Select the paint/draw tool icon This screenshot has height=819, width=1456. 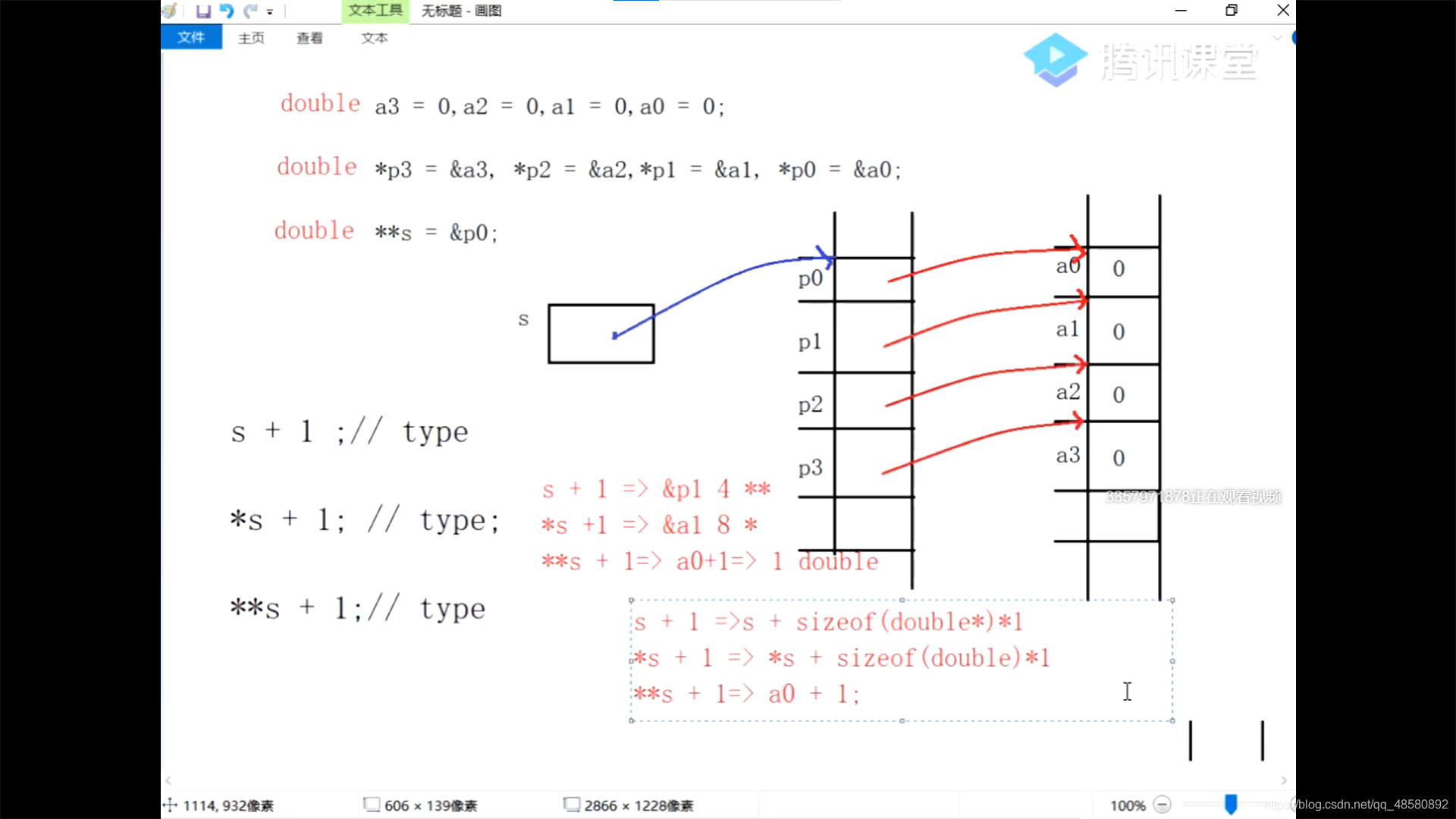tap(173, 10)
